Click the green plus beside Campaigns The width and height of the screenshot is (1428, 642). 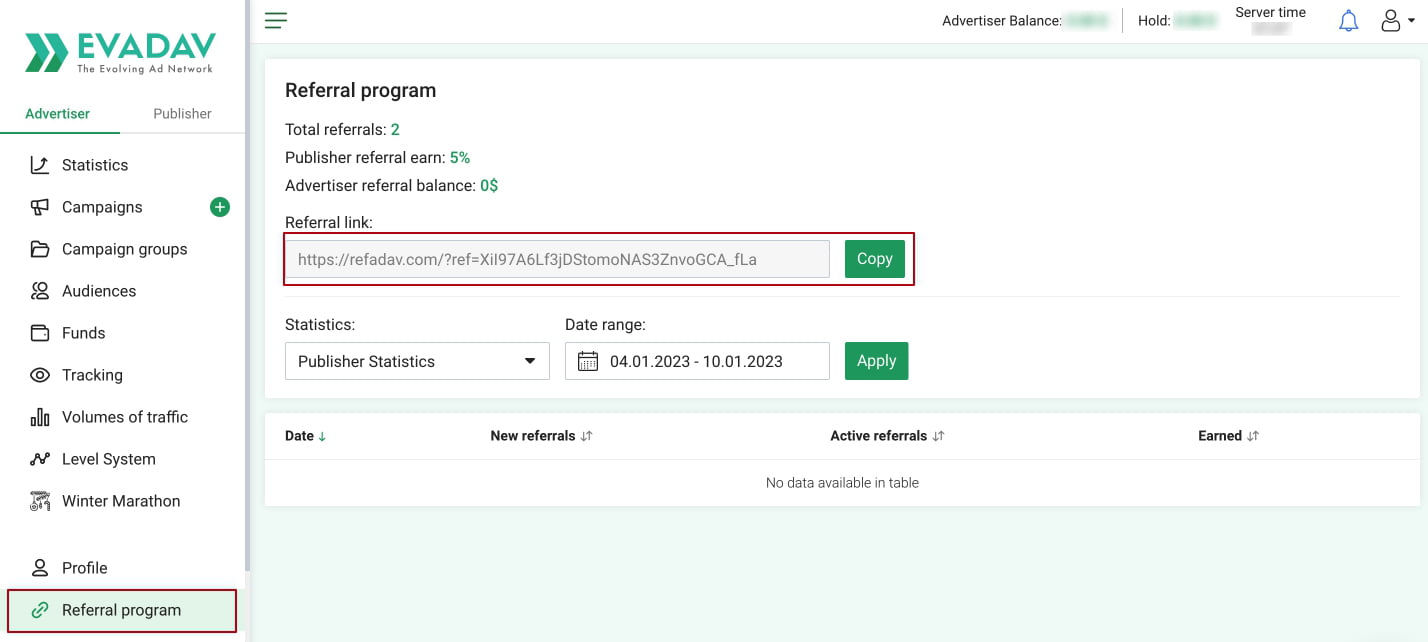pyautogui.click(x=220, y=207)
